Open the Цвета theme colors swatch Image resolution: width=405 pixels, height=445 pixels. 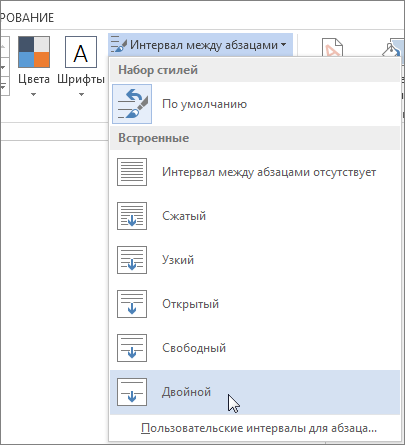point(34,52)
